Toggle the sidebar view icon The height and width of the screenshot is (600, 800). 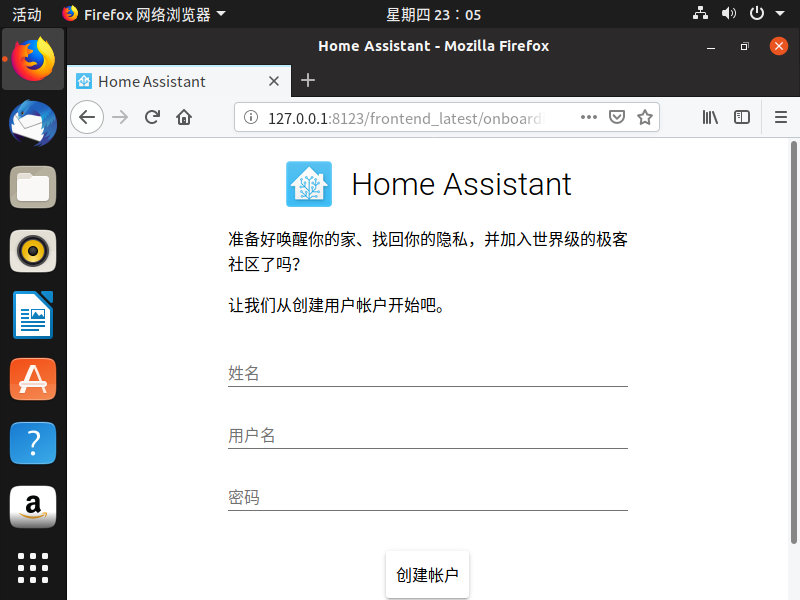[742, 117]
